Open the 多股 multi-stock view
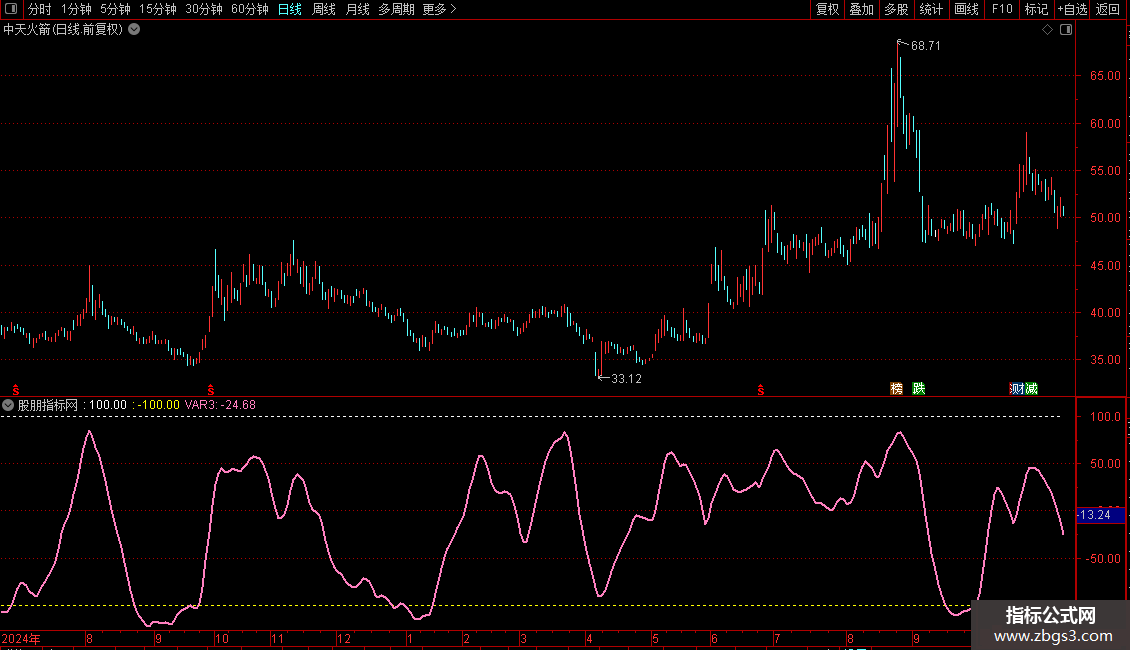This screenshot has height=650, width=1130. (896, 9)
